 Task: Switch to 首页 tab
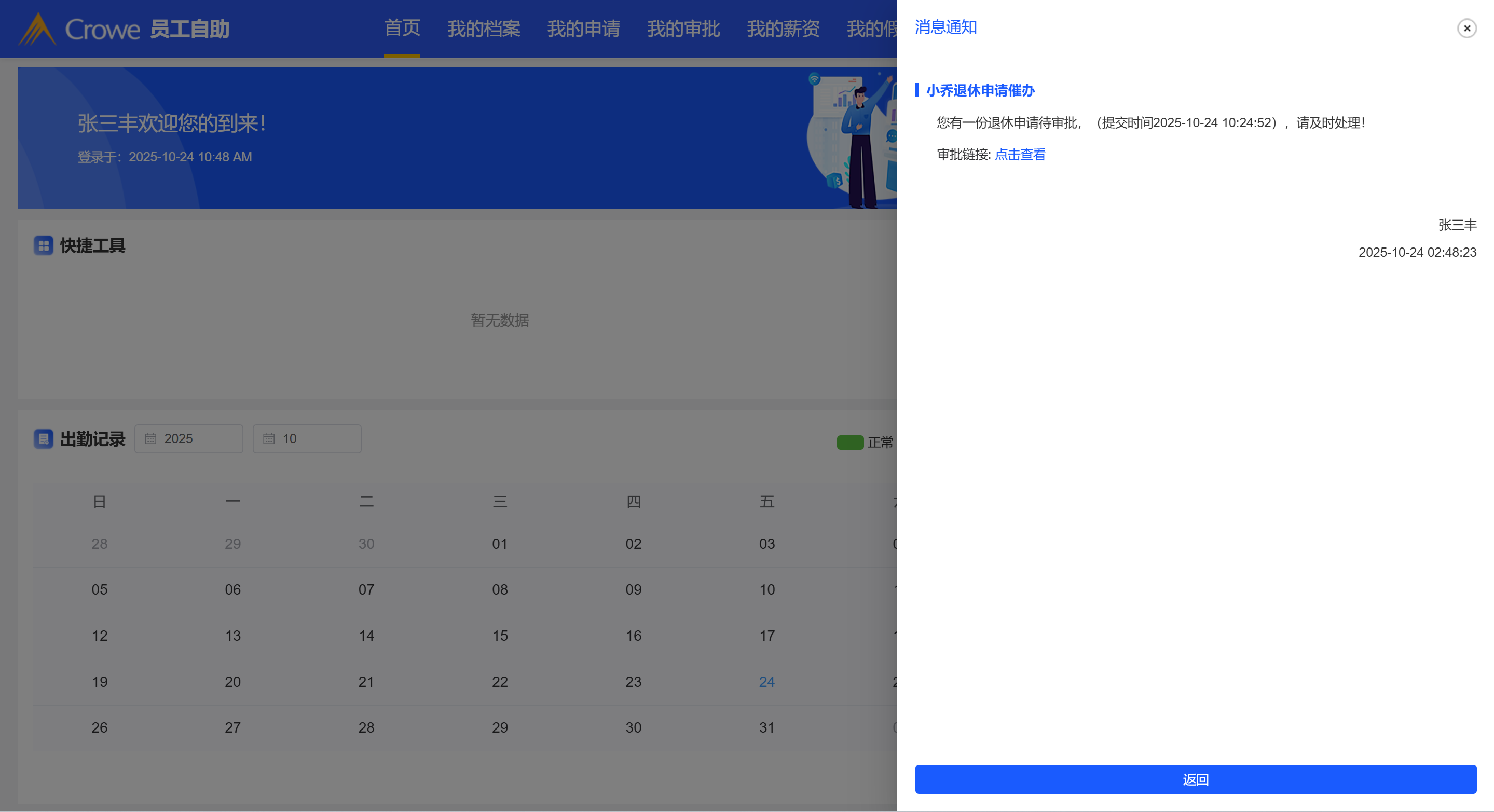click(402, 28)
